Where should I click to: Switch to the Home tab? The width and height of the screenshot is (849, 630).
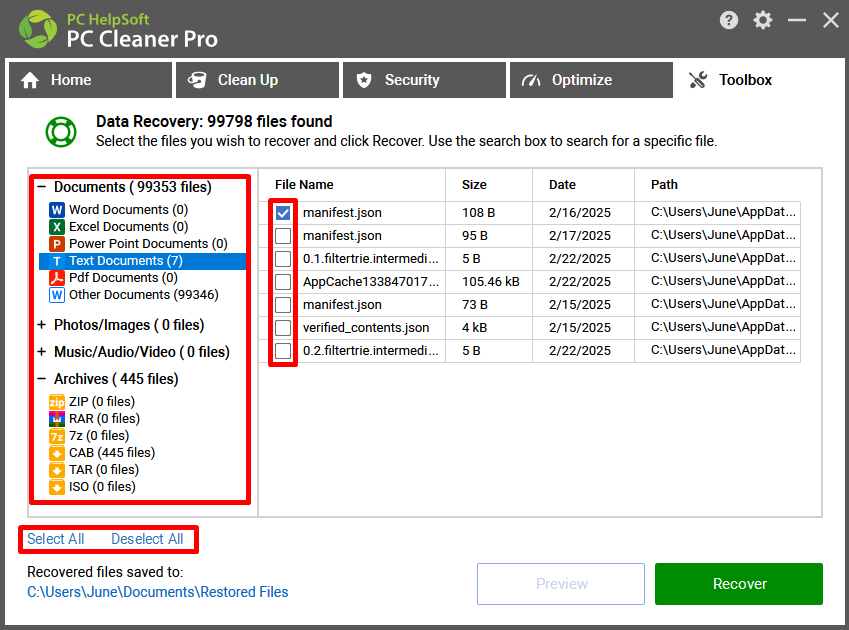point(90,80)
